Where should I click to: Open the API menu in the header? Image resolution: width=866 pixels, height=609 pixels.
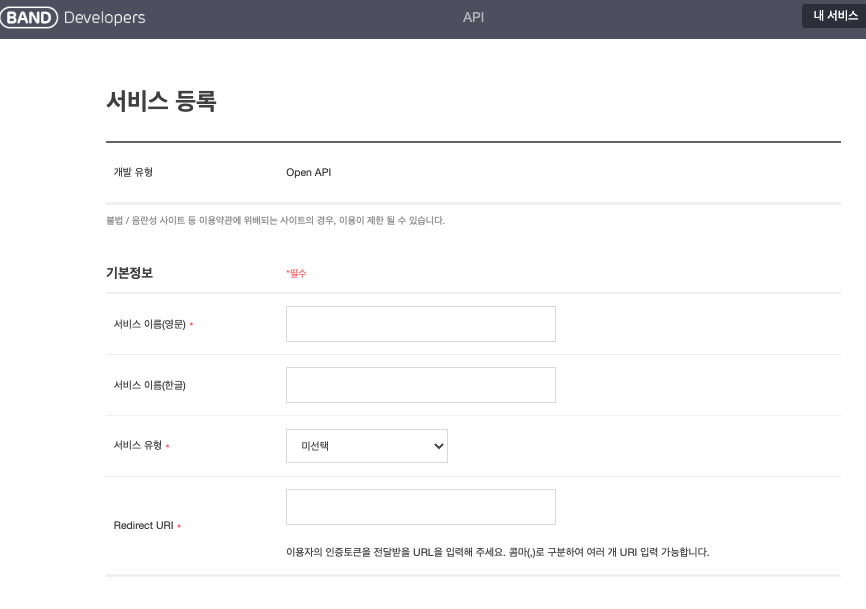(x=473, y=17)
